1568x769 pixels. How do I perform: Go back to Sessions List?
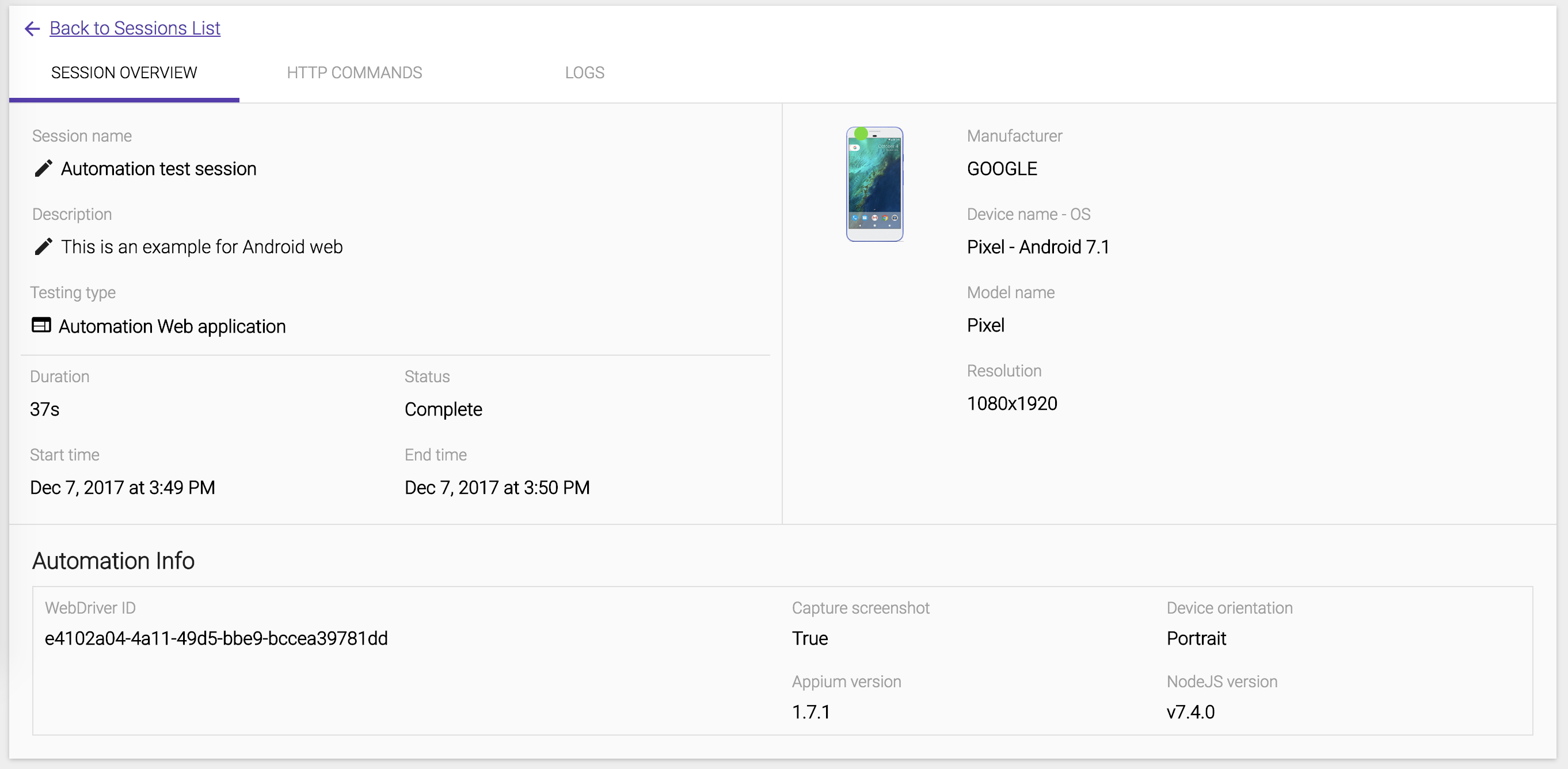click(x=135, y=28)
